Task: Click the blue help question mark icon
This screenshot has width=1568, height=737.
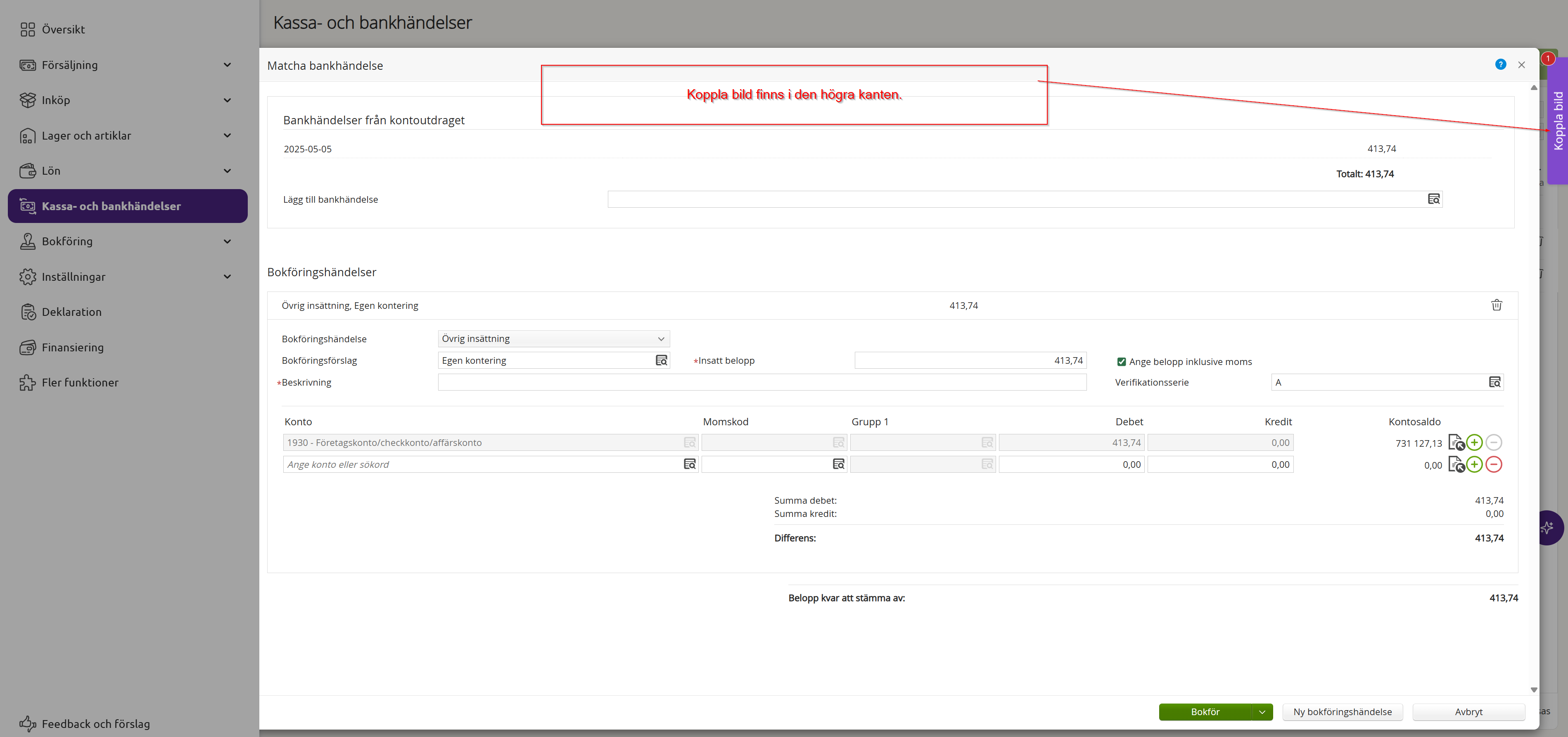Action: tap(1500, 64)
